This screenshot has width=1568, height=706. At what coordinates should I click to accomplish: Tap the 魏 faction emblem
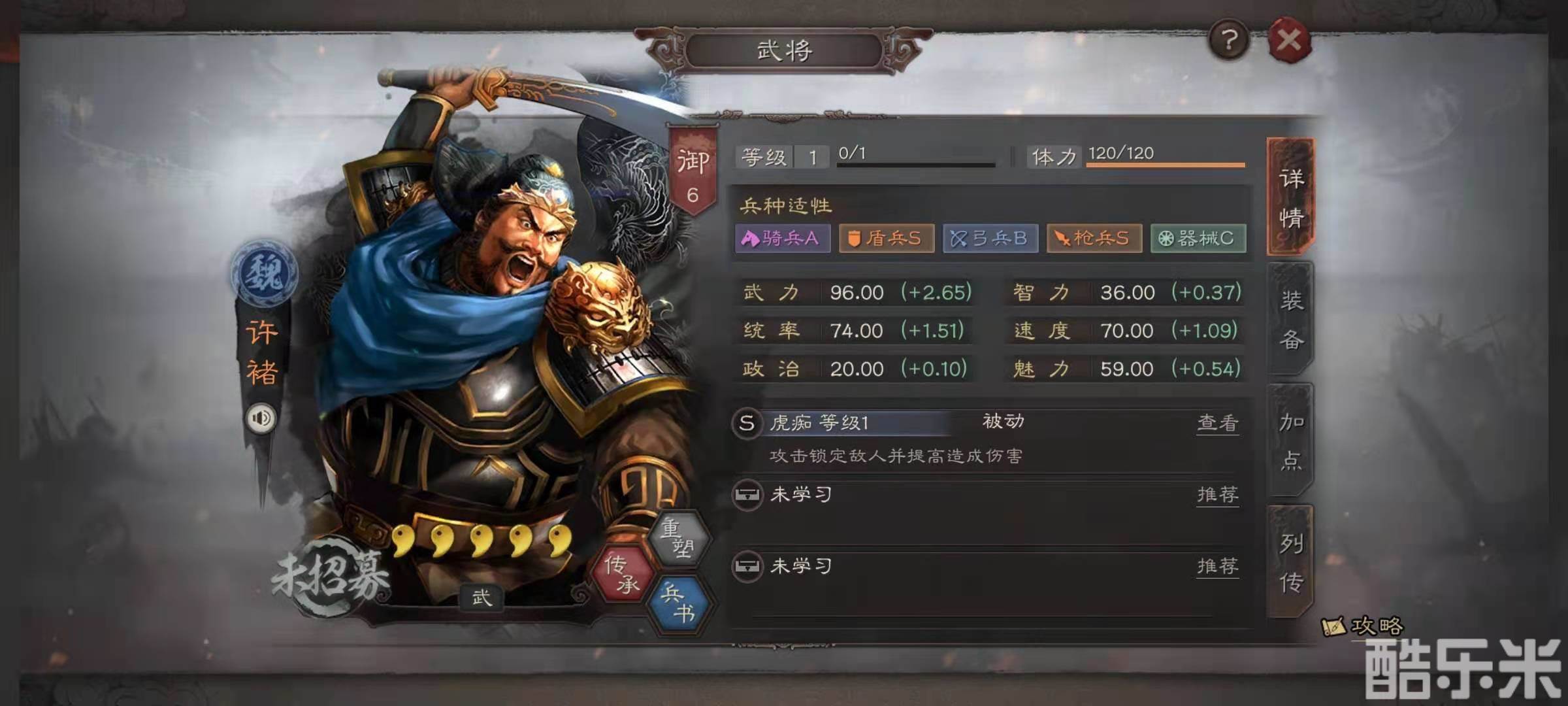(264, 272)
